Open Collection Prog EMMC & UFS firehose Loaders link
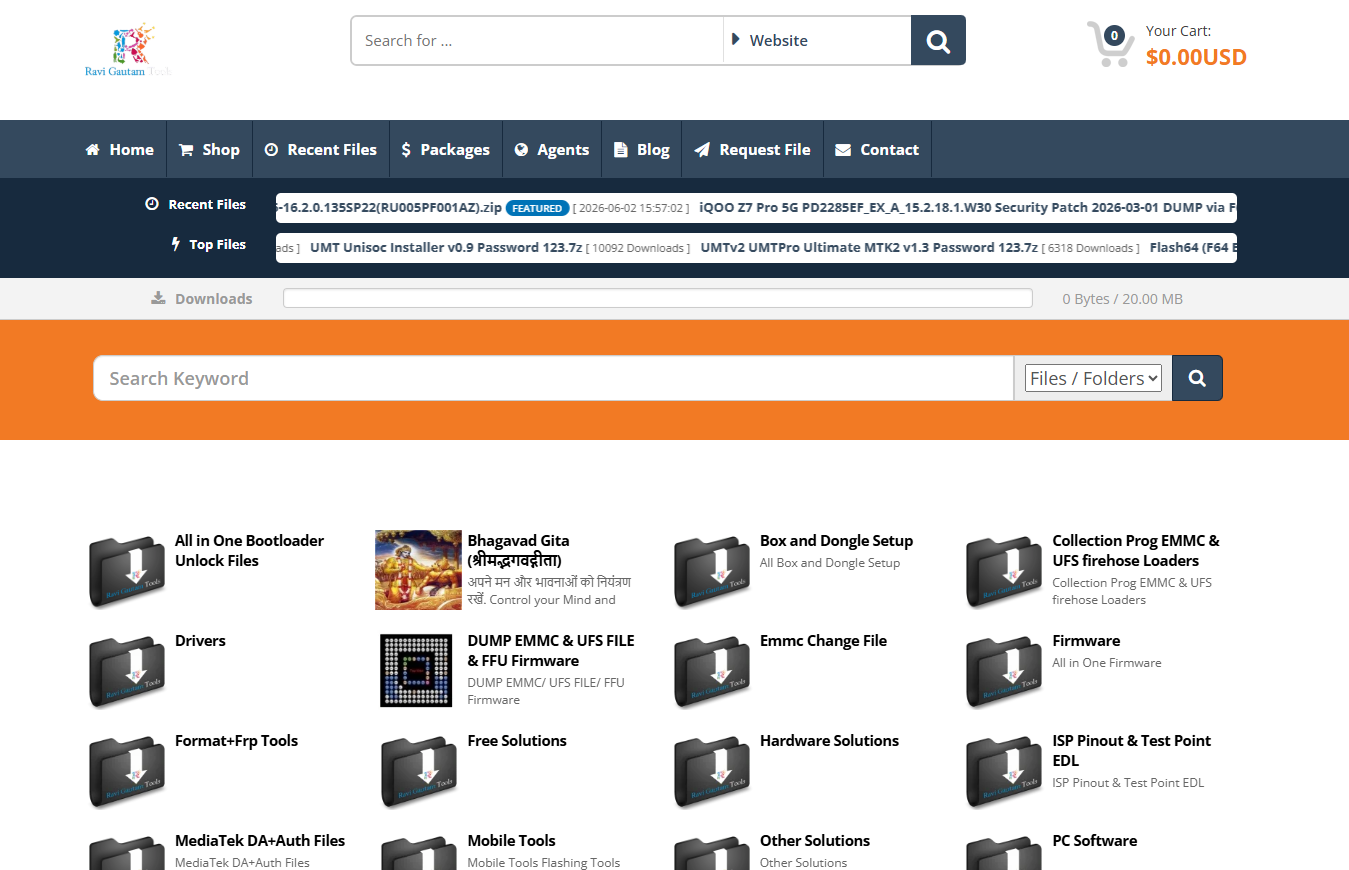This screenshot has height=870, width=1349. click(x=1136, y=550)
